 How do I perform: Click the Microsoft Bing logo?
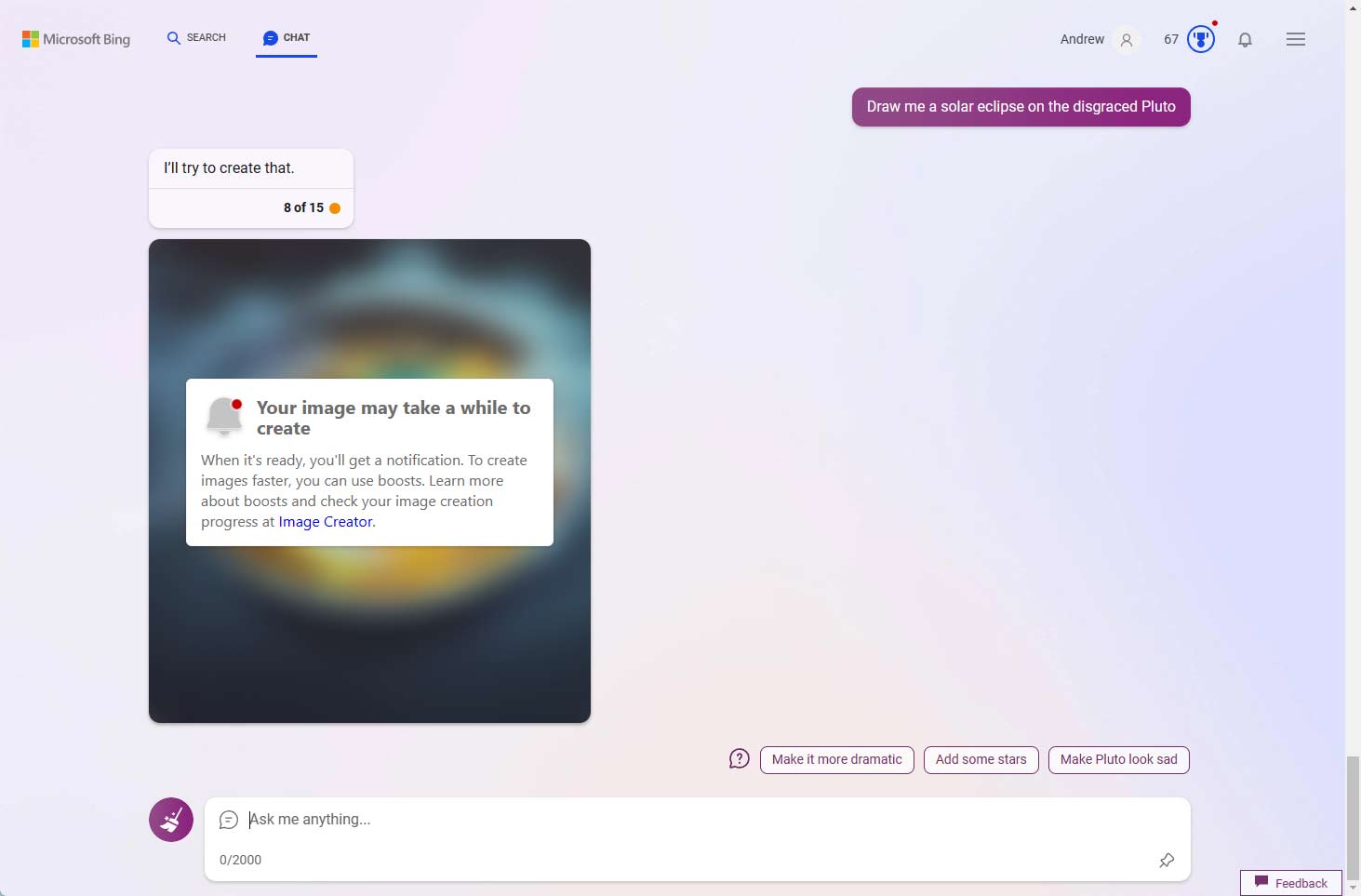(x=75, y=39)
